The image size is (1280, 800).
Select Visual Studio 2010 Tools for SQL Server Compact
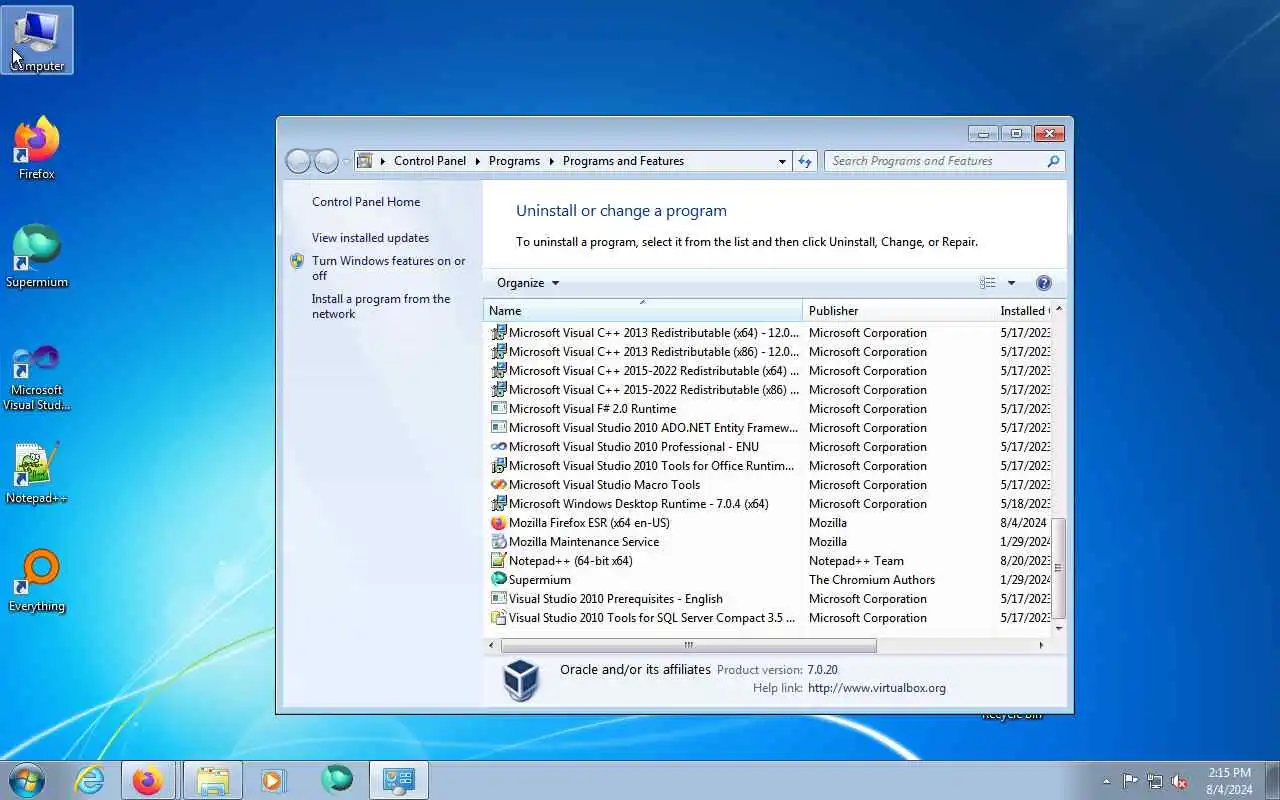click(x=769, y=618)
